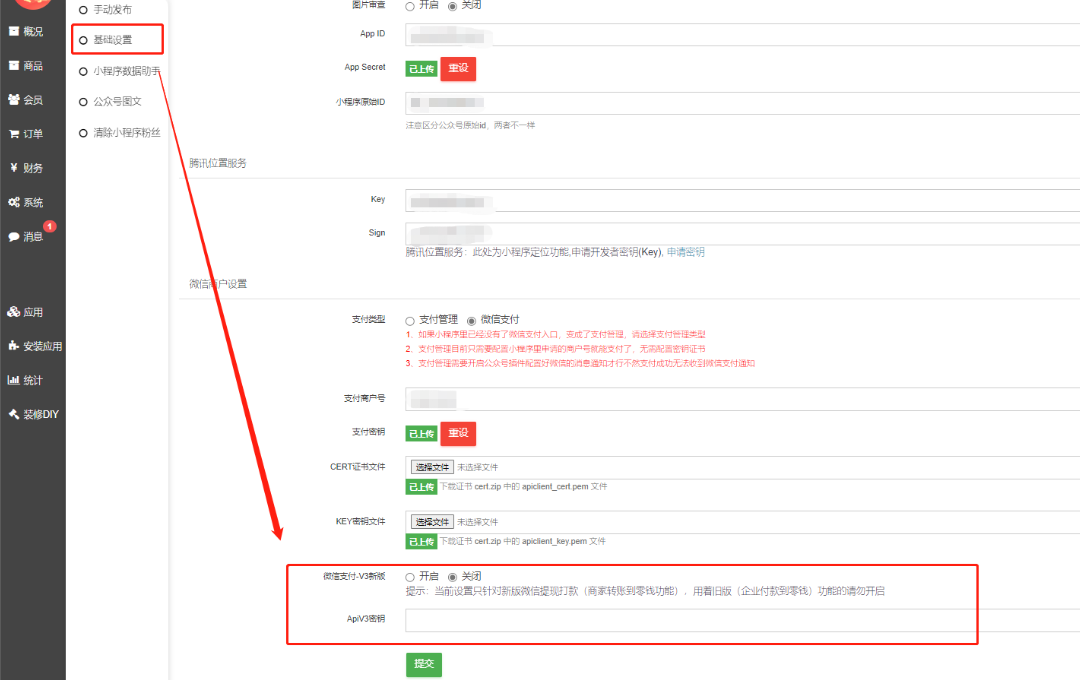Open the 消息 messages chat icon

[x=14, y=237]
